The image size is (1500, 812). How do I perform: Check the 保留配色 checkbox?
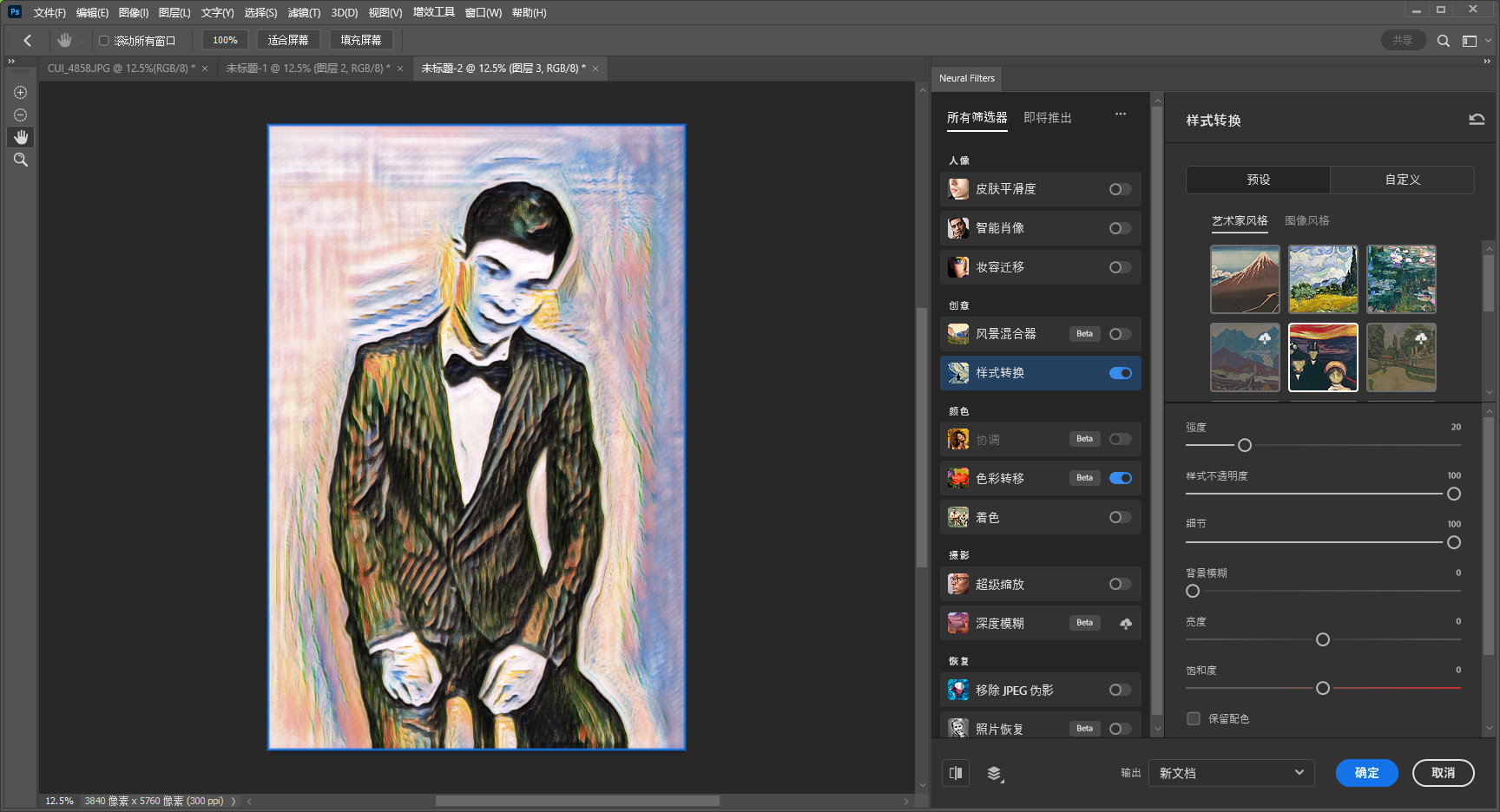pyautogui.click(x=1194, y=718)
